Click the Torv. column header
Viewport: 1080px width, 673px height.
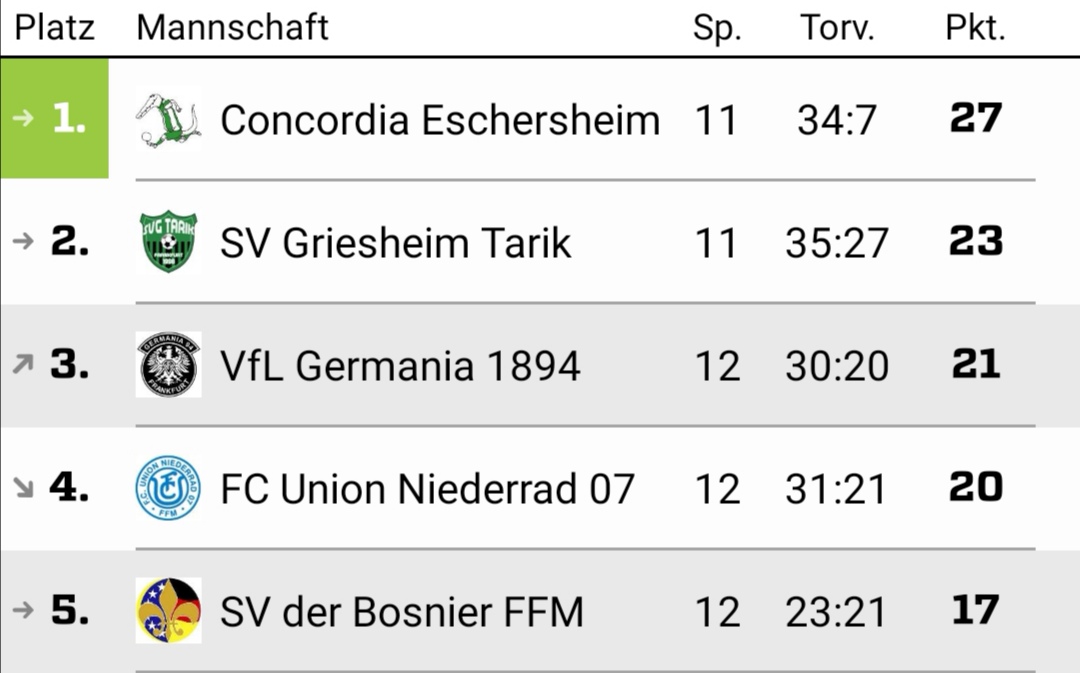pyautogui.click(x=837, y=28)
